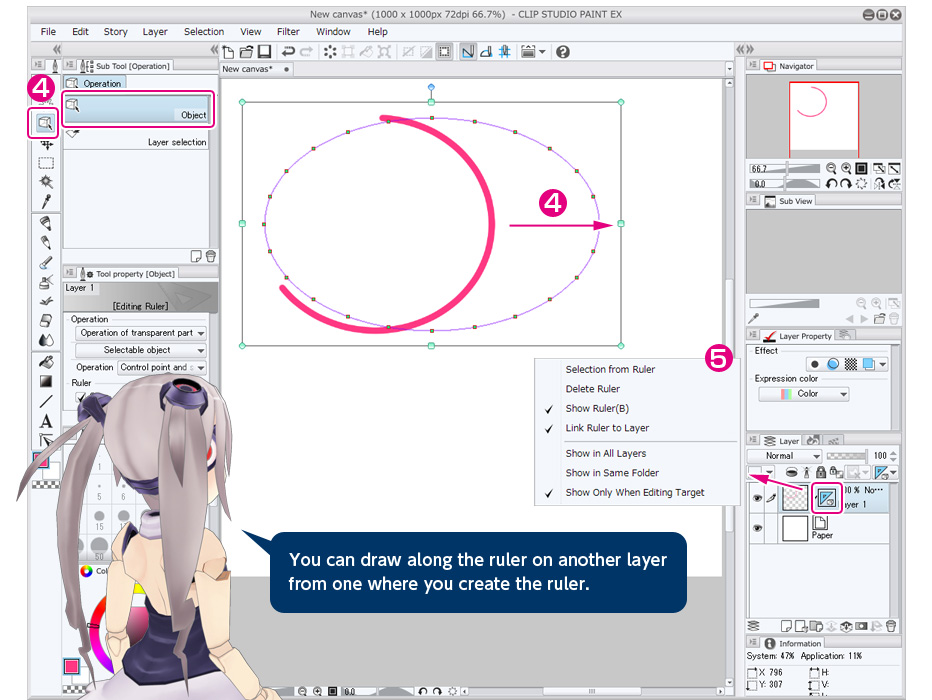932x700 pixels.
Task: Choose the Eyedropper tool in the toolbar
Action: click(46, 201)
